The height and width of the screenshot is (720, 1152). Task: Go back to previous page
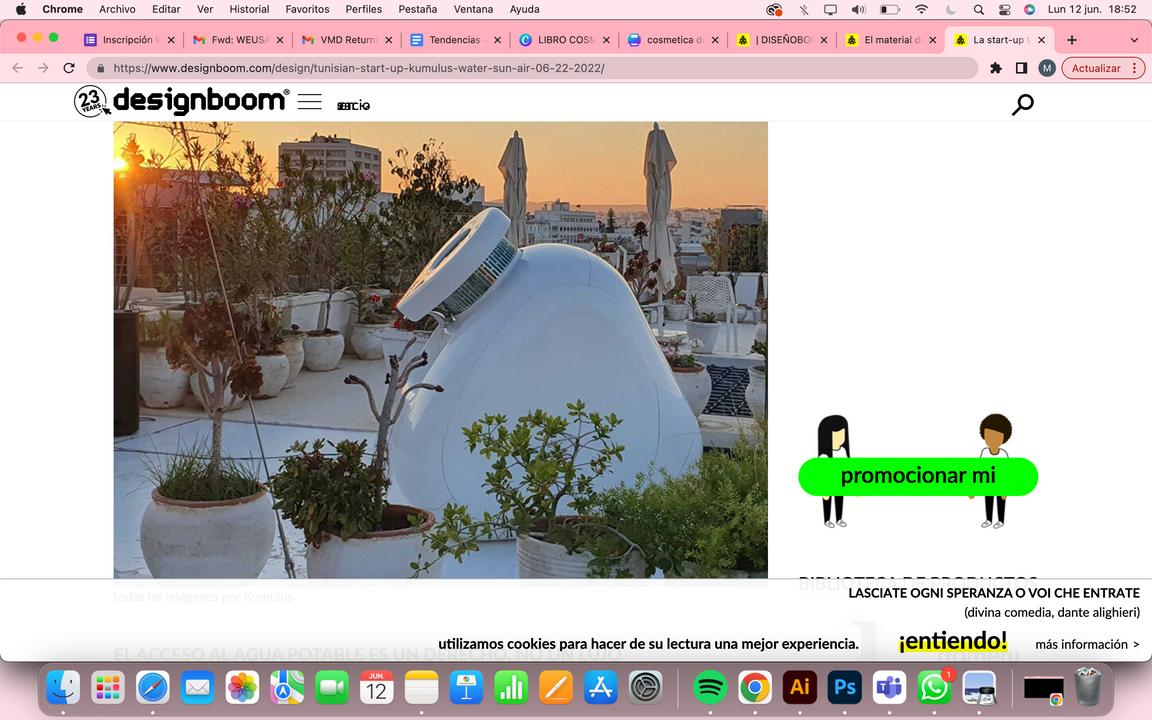18,68
